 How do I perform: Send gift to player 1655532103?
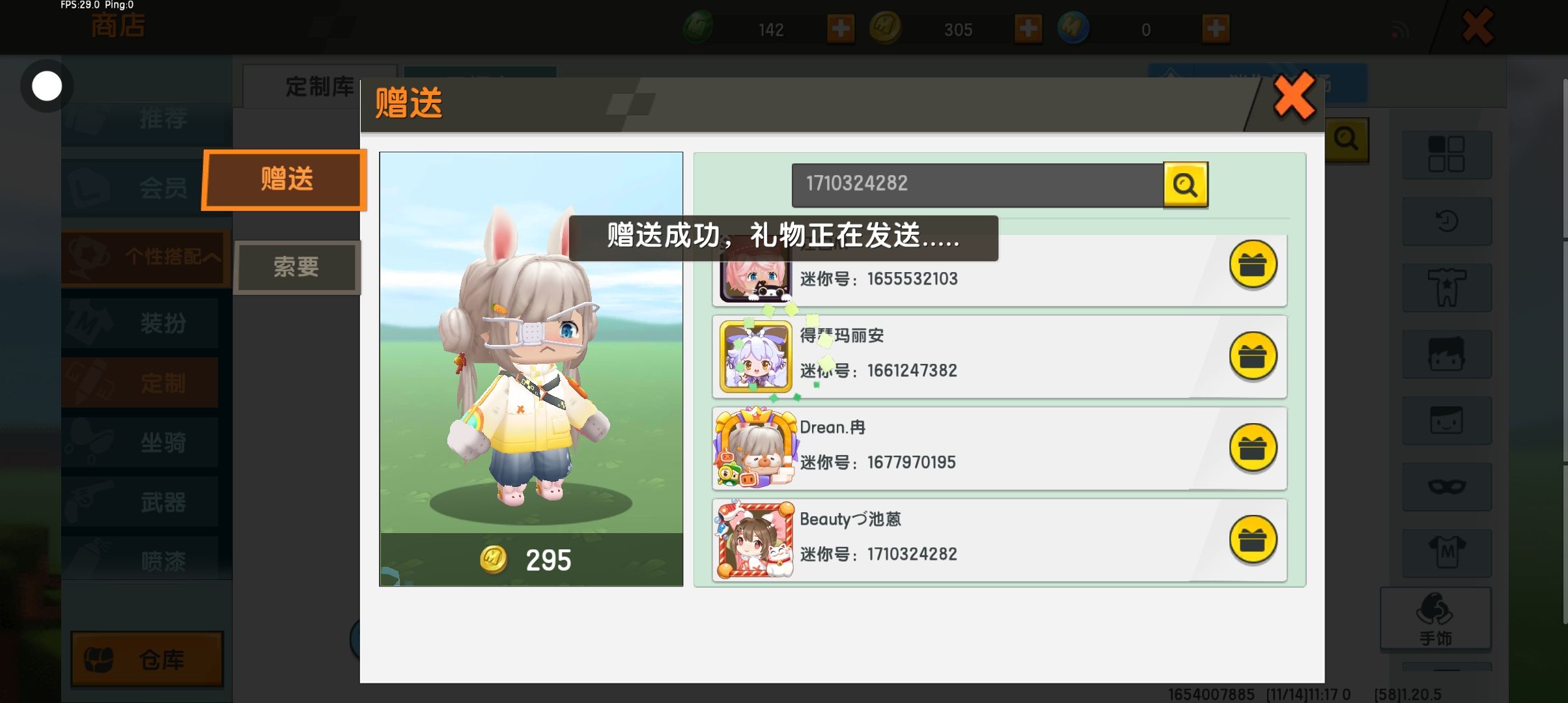pyautogui.click(x=1253, y=264)
